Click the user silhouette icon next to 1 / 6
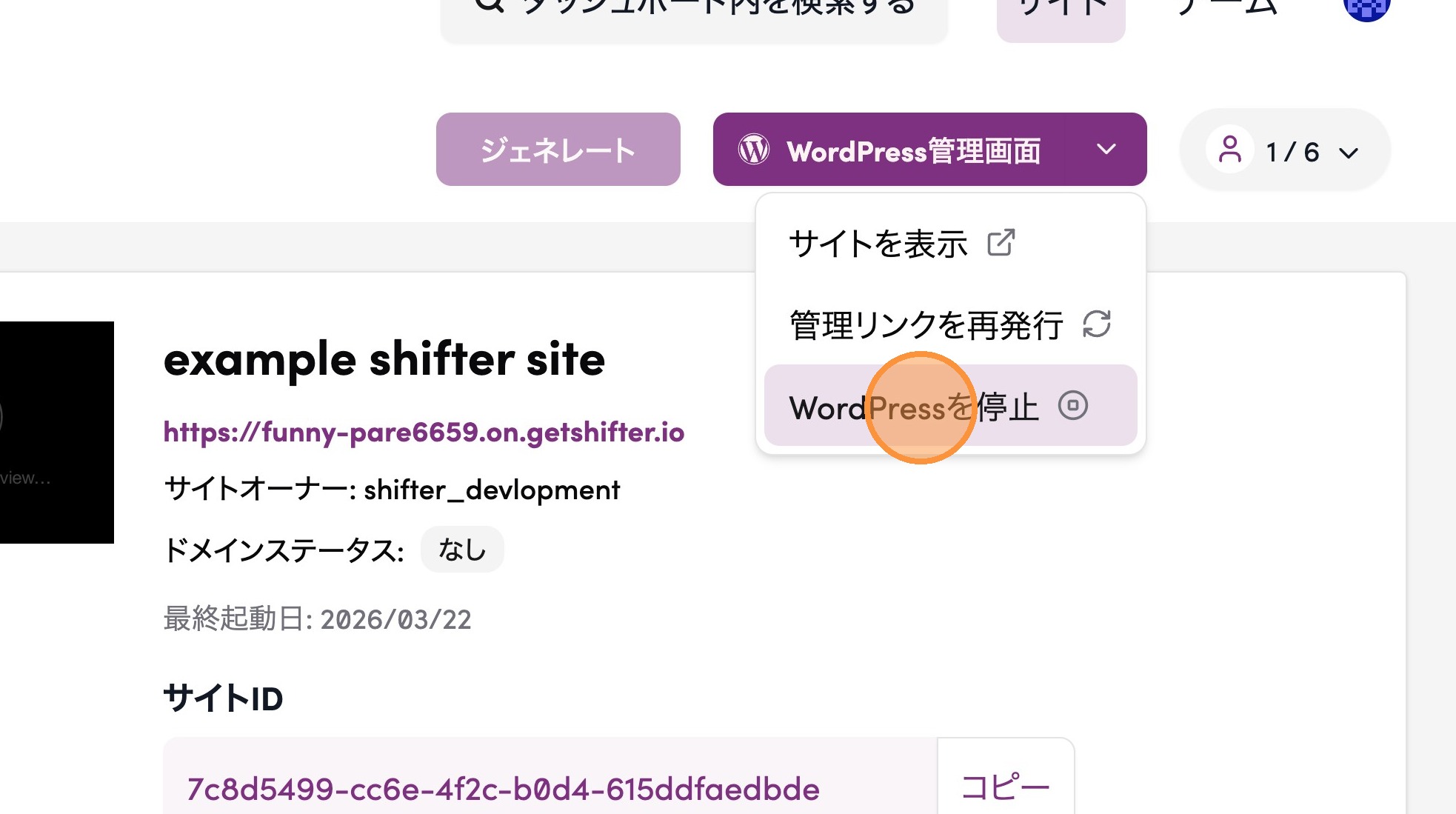Viewport: 1456px width, 814px height. coord(1229,150)
